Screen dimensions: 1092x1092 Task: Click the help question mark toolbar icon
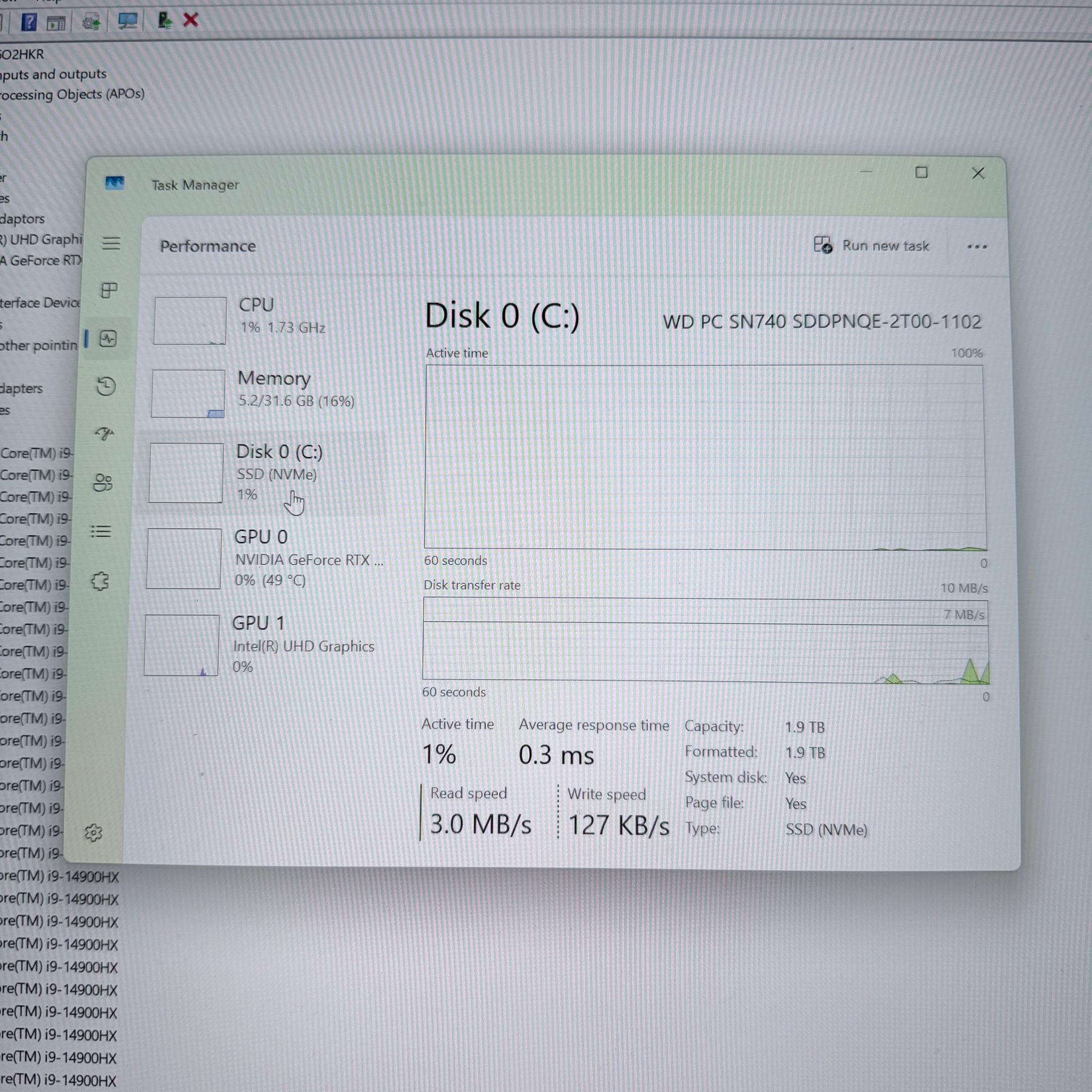click(x=29, y=22)
